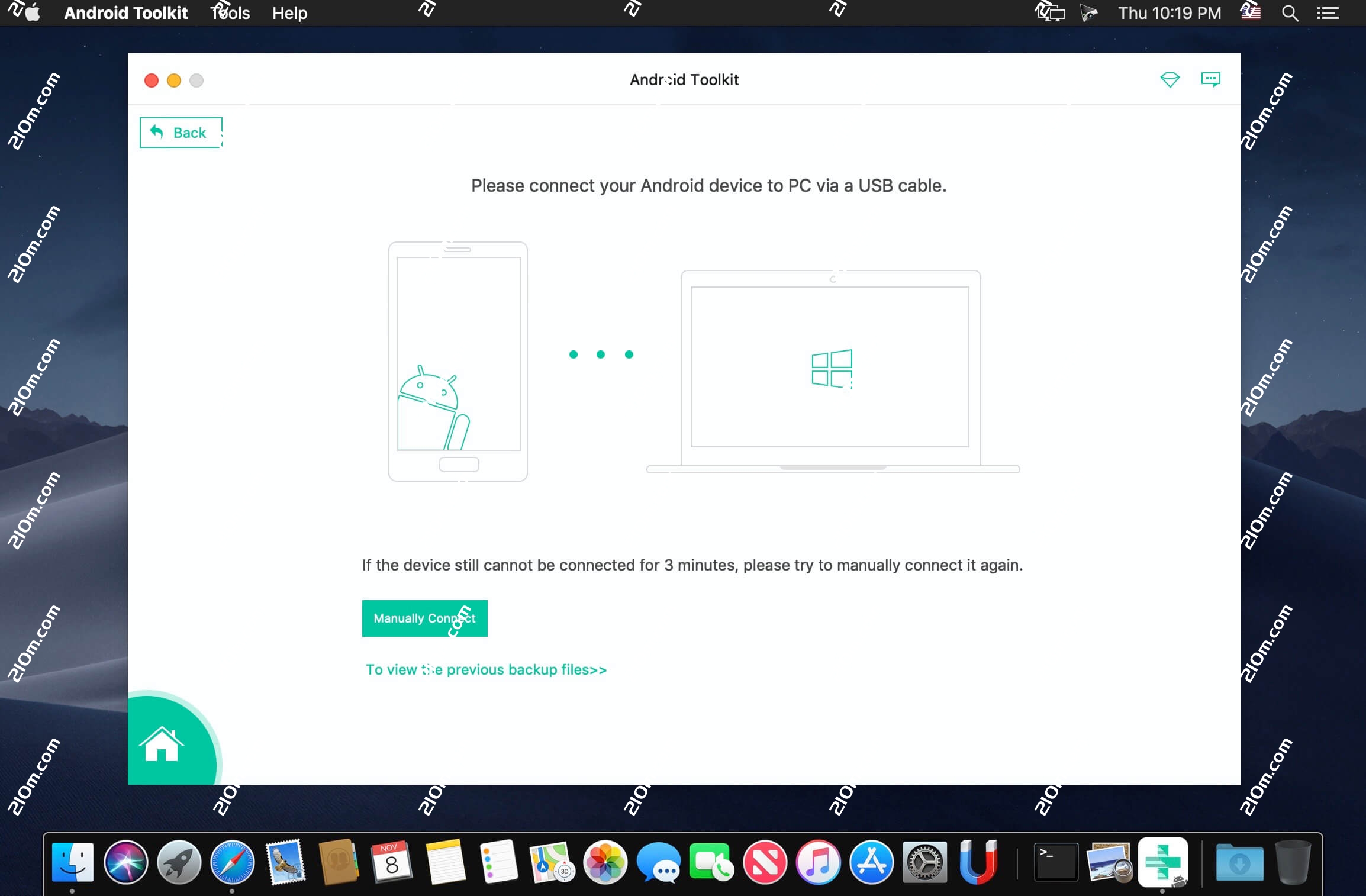This screenshot has height=896, width=1366.
Task: Open Terminal from the Dock
Action: [1056, 863]
